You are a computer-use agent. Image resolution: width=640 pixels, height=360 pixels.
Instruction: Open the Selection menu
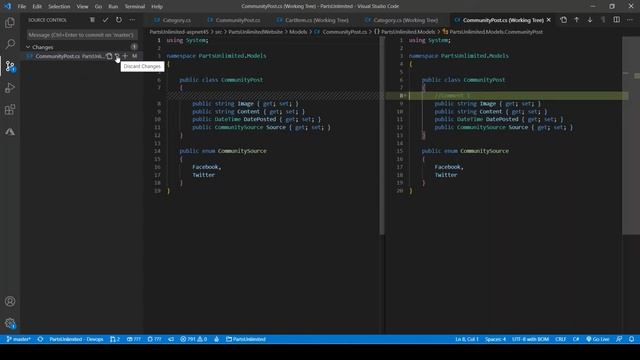click(59, 7)
